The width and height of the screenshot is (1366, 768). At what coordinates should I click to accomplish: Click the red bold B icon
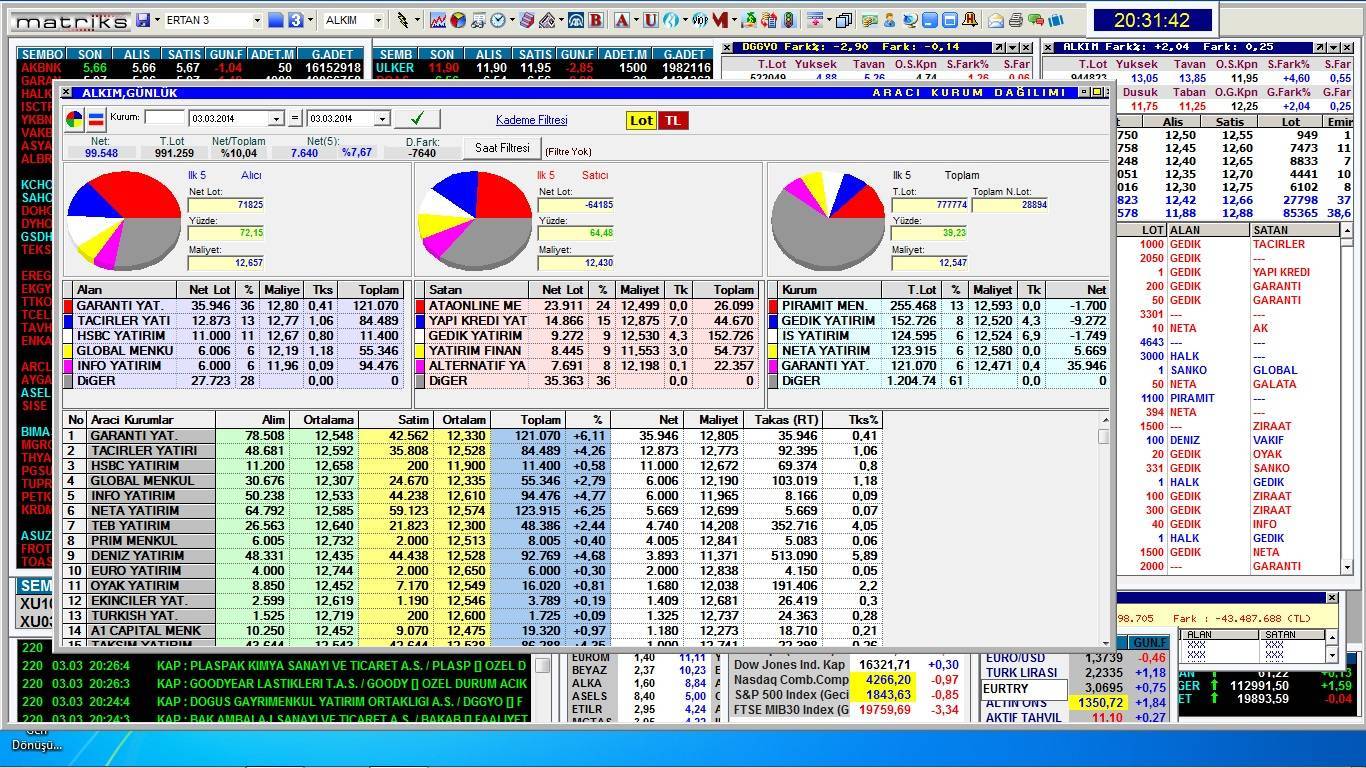click(x=596, y=20)
